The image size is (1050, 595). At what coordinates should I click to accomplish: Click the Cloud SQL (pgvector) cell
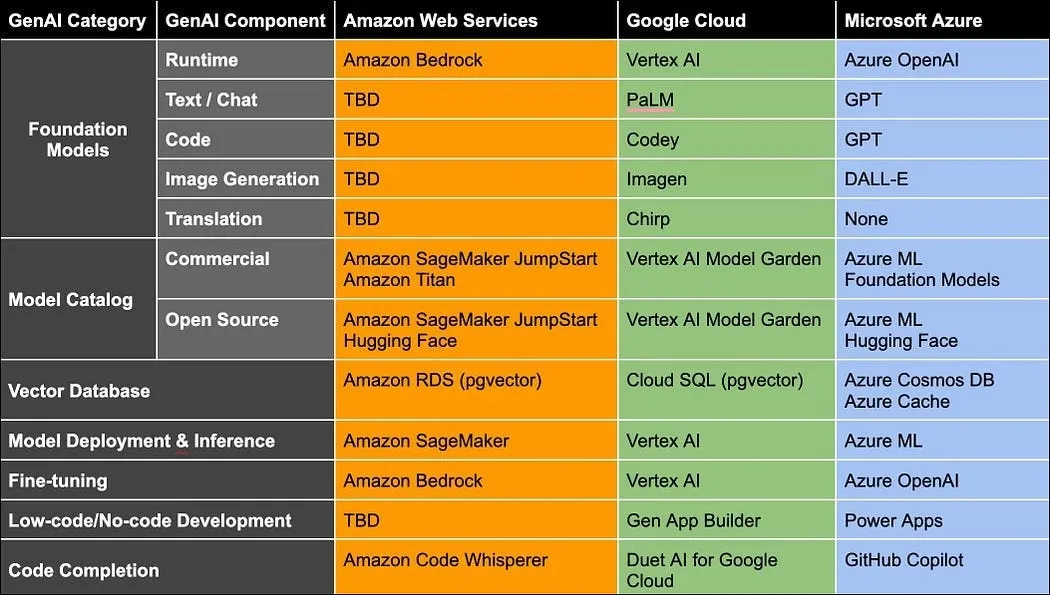tap(727, 390)
